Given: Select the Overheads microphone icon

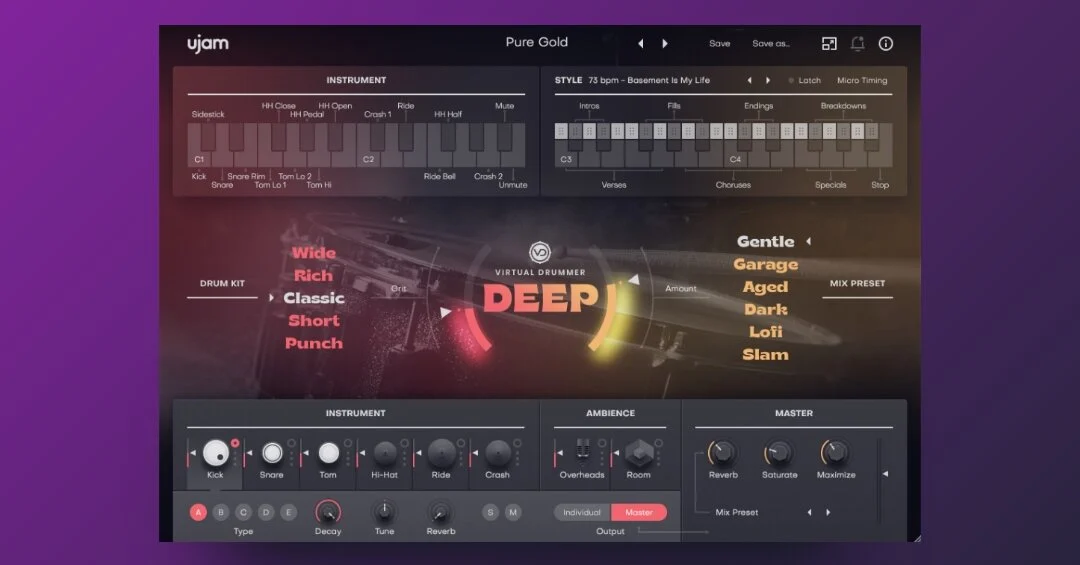Looking at the screenshot, I should (x=583, y=452).
